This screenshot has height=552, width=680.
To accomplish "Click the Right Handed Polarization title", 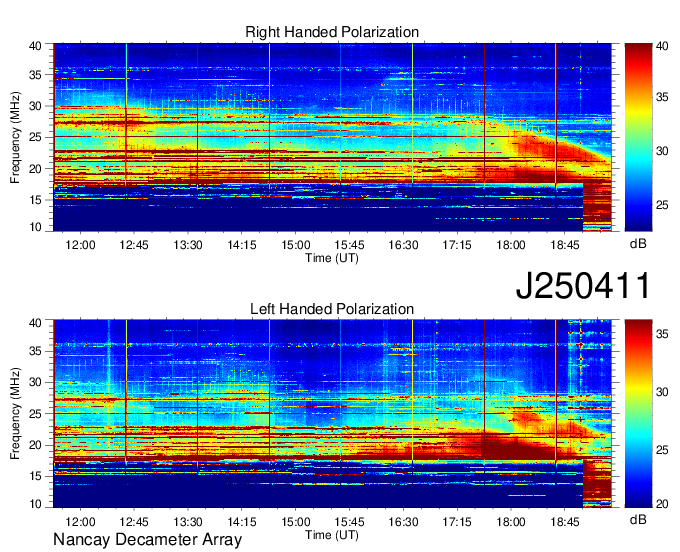I will (332, 32).
